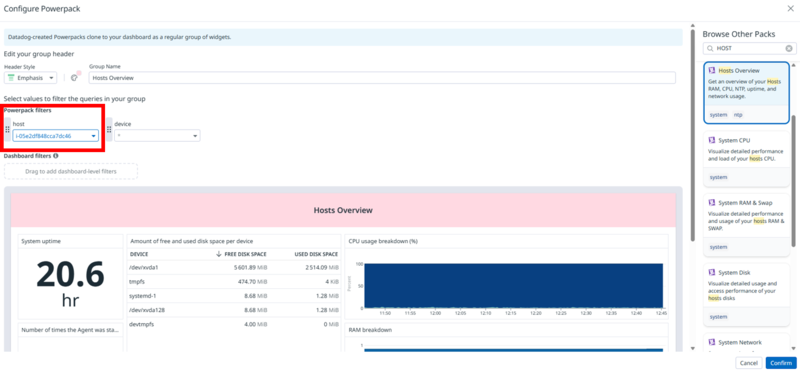Select the System Network pack

tap(746, 342)
